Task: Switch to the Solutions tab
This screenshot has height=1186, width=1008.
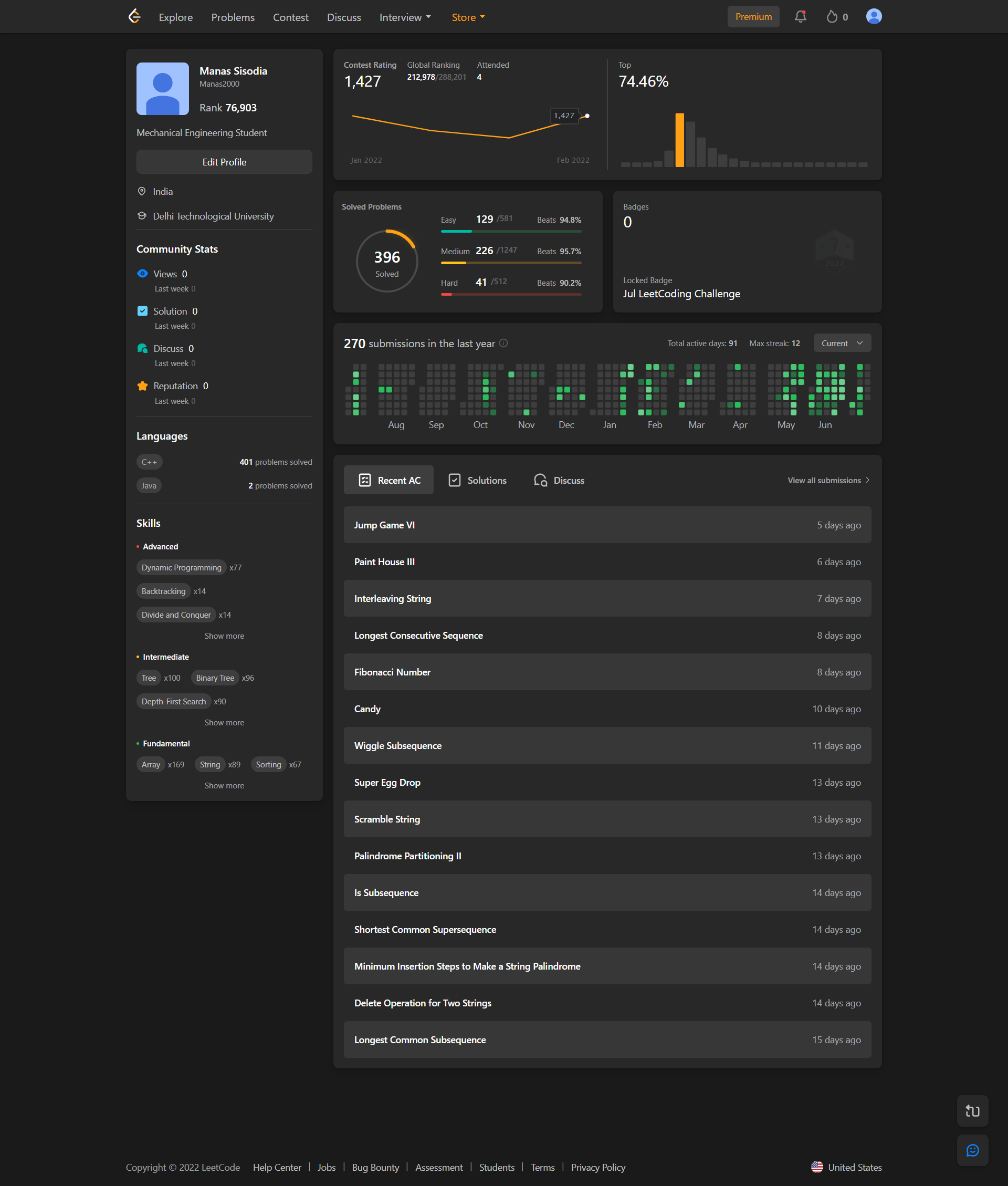Action: tap(477, 480)
